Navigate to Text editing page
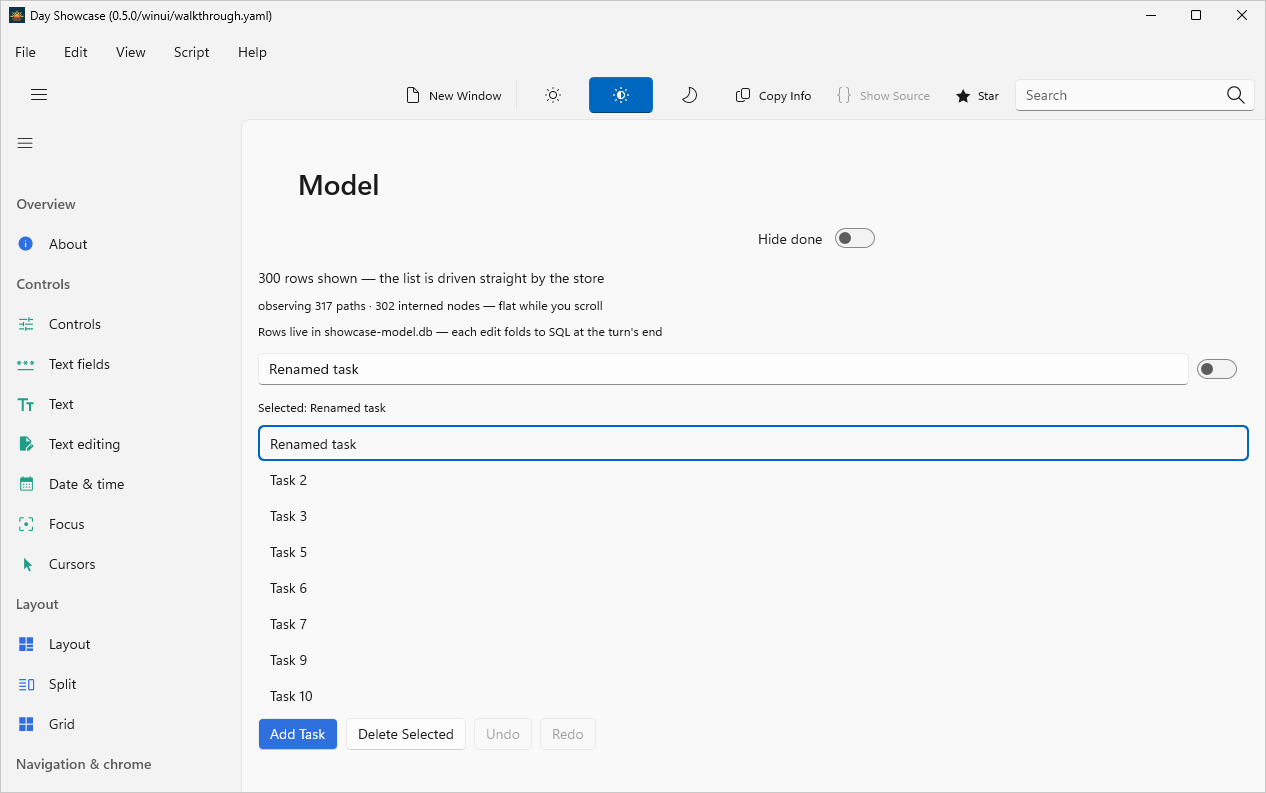Screen dimensions: 1266x793 point(121,444)
